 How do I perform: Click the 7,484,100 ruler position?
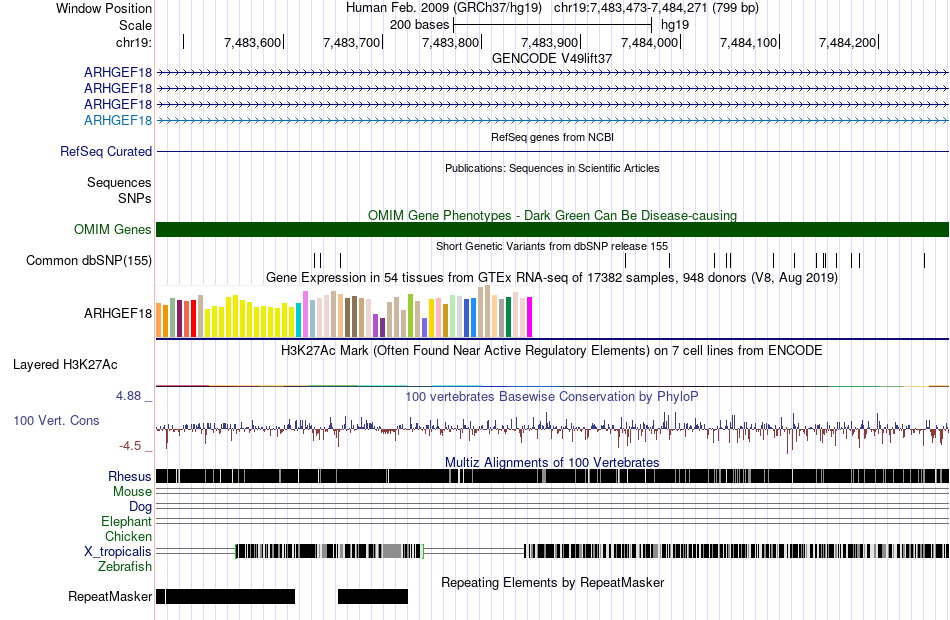[x=748, y=42]
